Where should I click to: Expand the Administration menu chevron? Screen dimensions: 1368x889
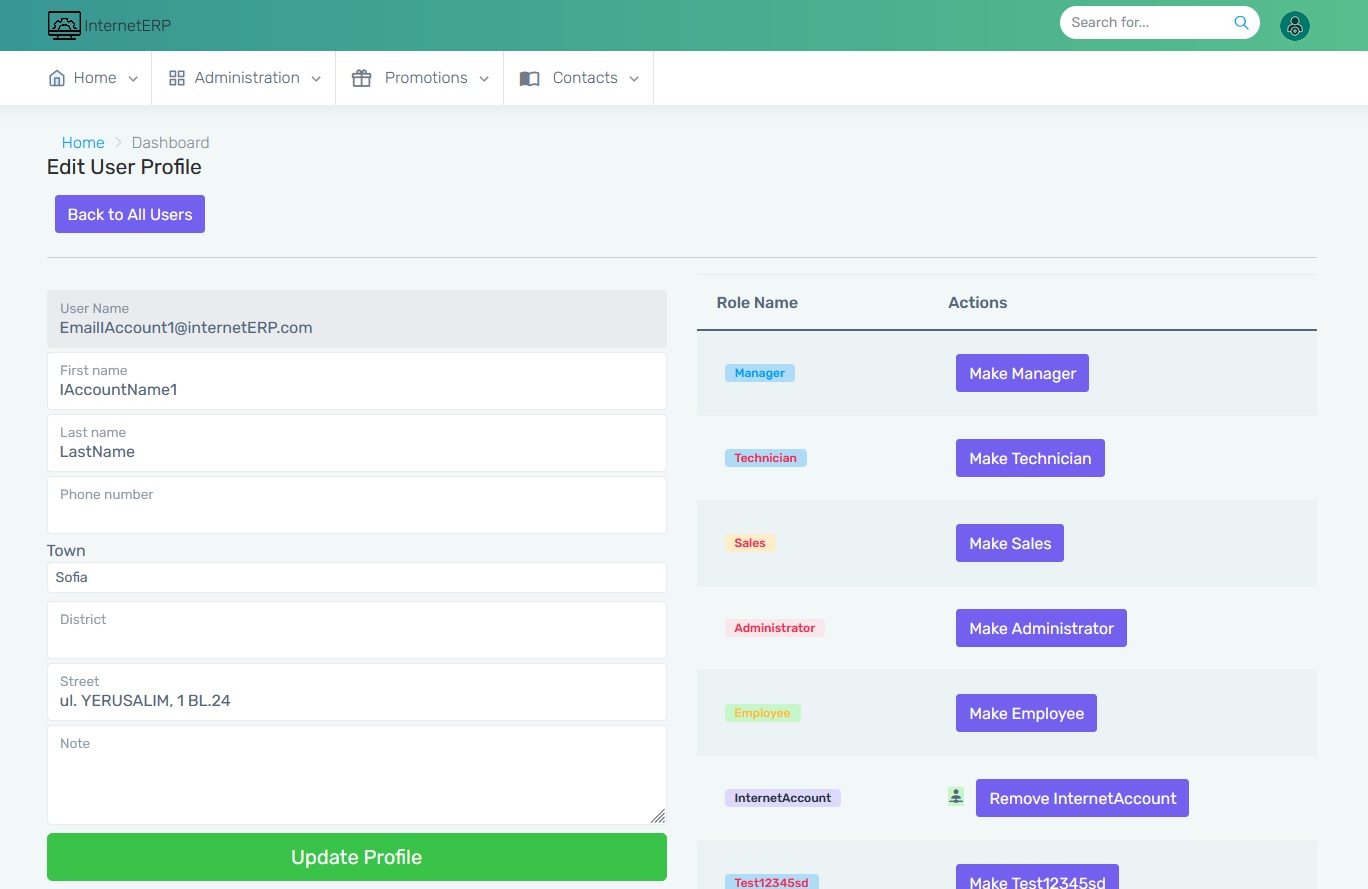click(x=316, y=79)
